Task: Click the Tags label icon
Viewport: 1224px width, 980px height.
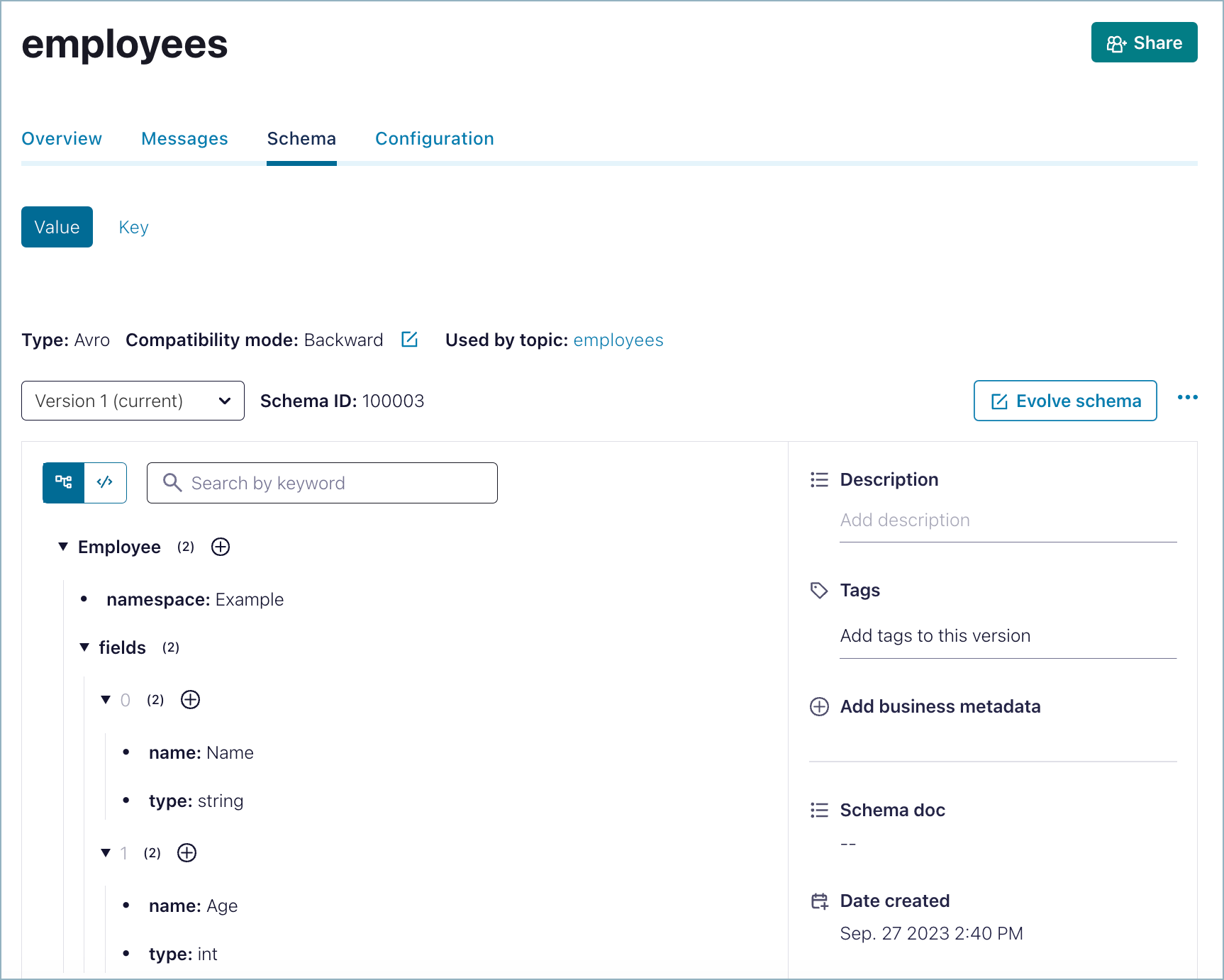Action: click(819, 590)
